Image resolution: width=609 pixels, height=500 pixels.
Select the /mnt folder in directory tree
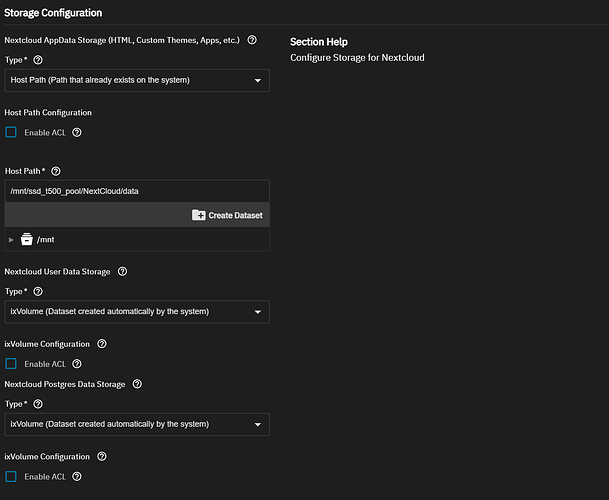coord(45,240)
